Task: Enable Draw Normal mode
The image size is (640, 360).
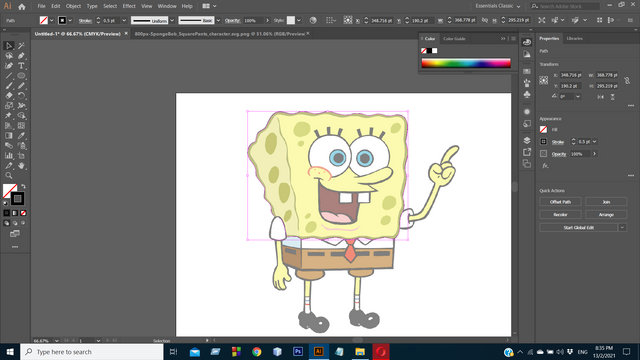Action: [7, 223]
